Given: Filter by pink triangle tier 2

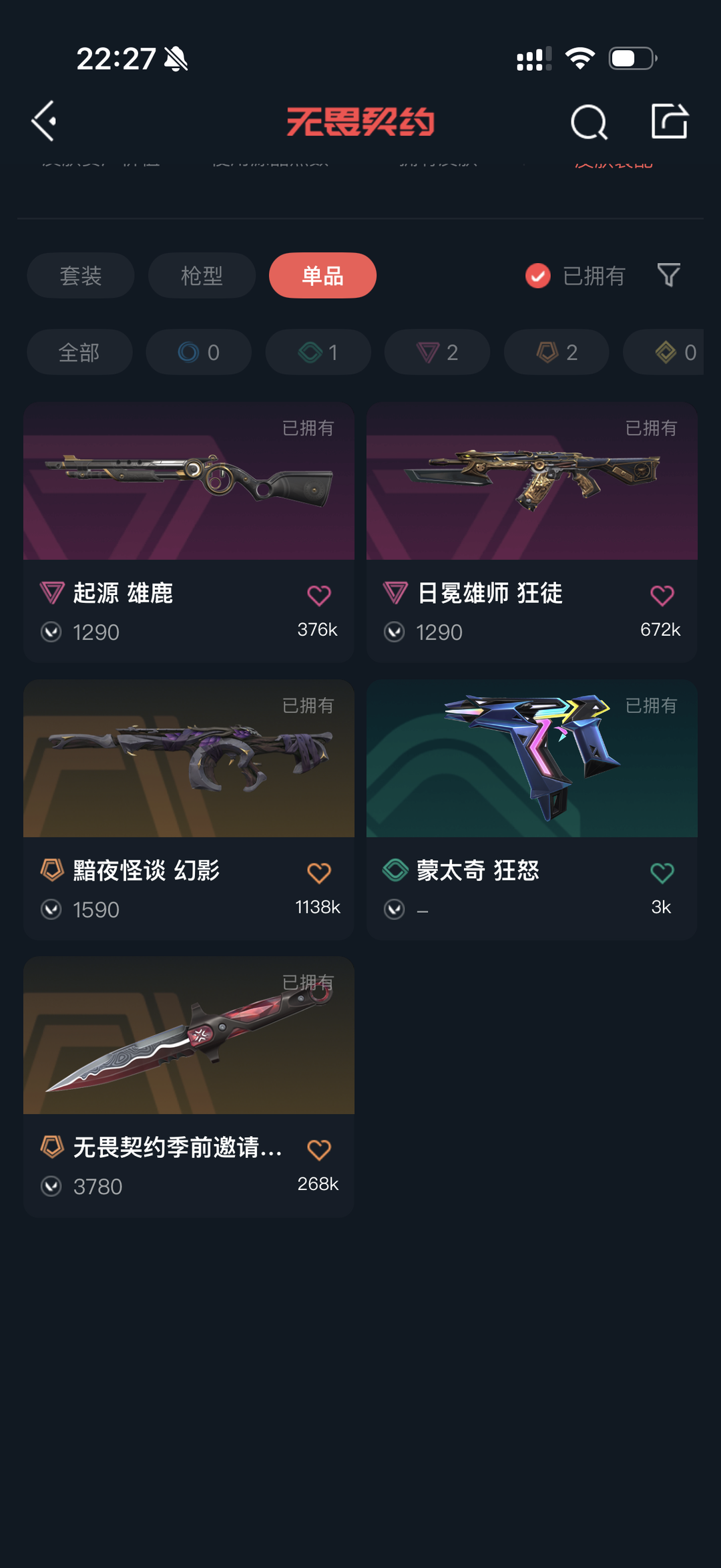Looking at the screenshot, I should (x=437, y=352).
